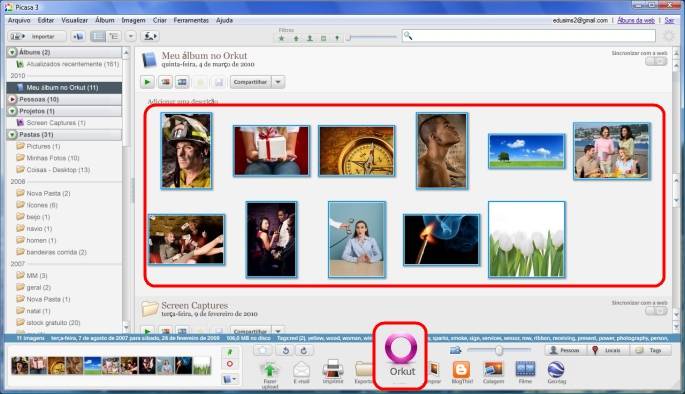Toggle the uploaded photos filter
685x394 pixels.
pyautogui.click(x=296, y=38)
